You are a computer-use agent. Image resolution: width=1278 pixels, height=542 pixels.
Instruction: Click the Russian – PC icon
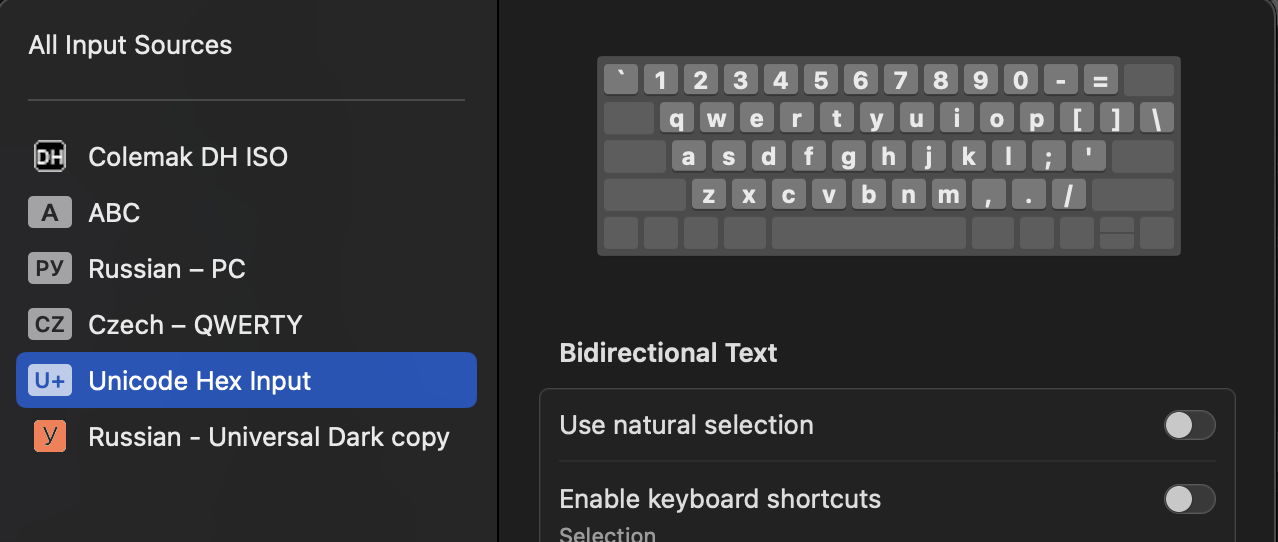pyautogui.click(x=49, y=269)
